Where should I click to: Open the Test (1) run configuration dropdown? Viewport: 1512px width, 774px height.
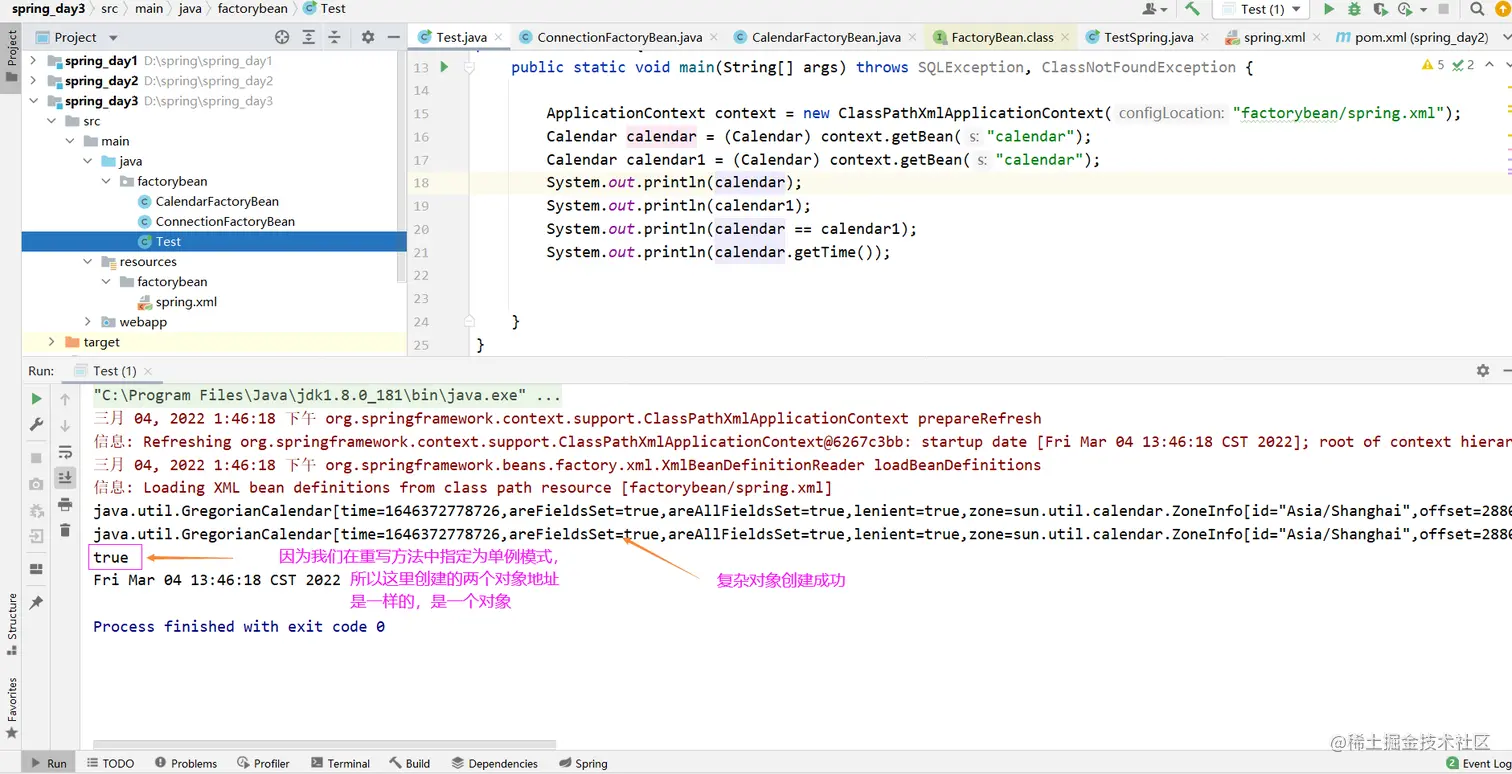pyautogui.click(x=1260, y=9)
